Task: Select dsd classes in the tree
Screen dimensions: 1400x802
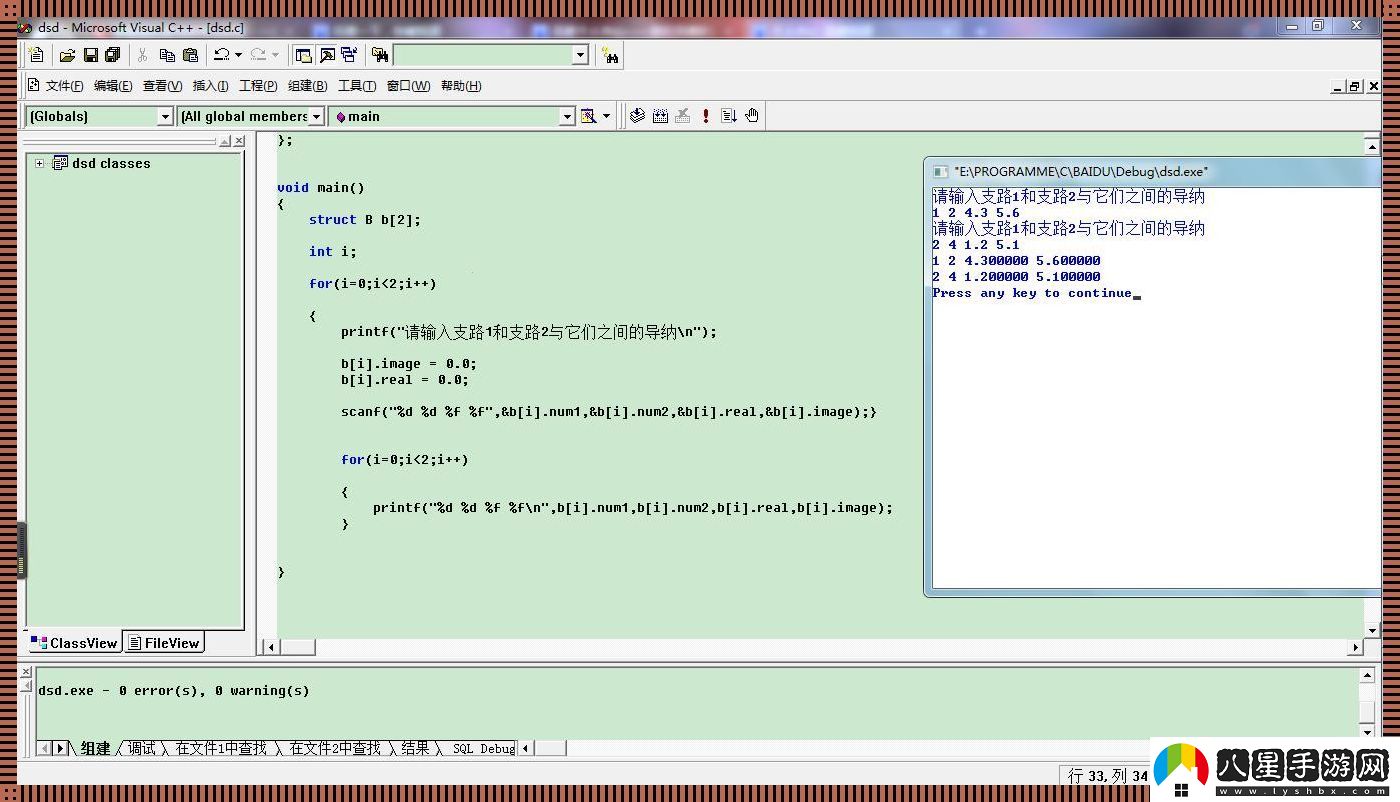Action: 111,163
